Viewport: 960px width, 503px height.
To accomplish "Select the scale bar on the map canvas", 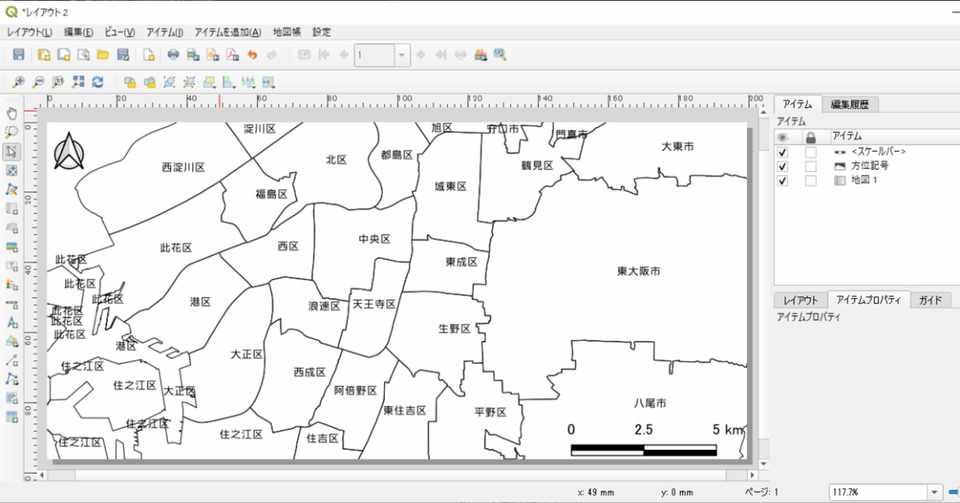I will 655,439.
